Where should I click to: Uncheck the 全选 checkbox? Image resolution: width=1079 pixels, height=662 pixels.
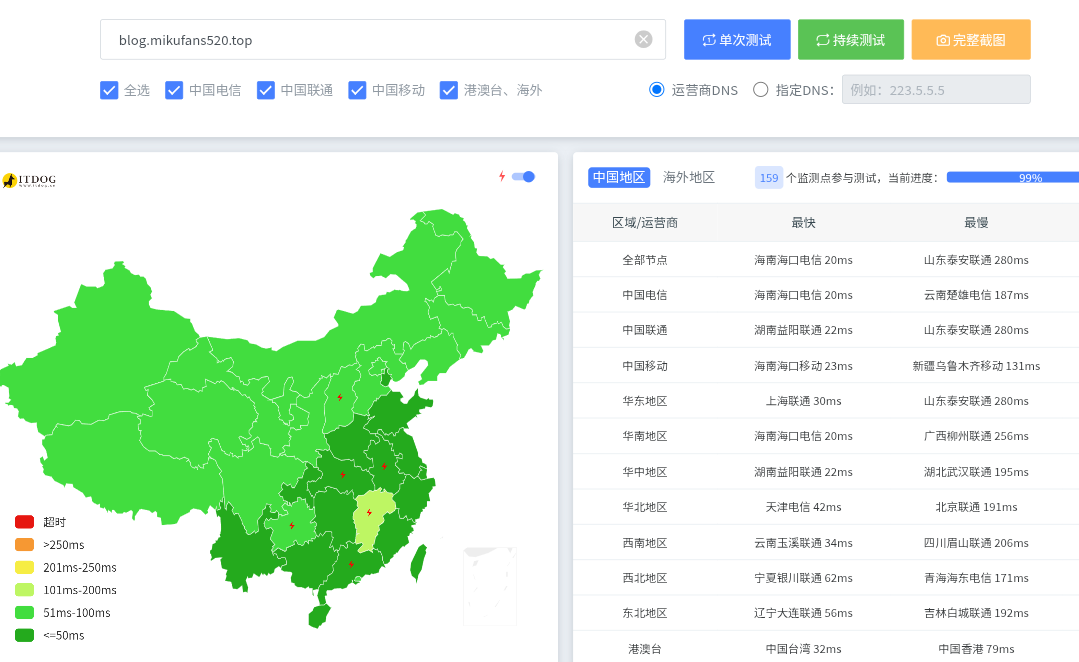[109, 89]
